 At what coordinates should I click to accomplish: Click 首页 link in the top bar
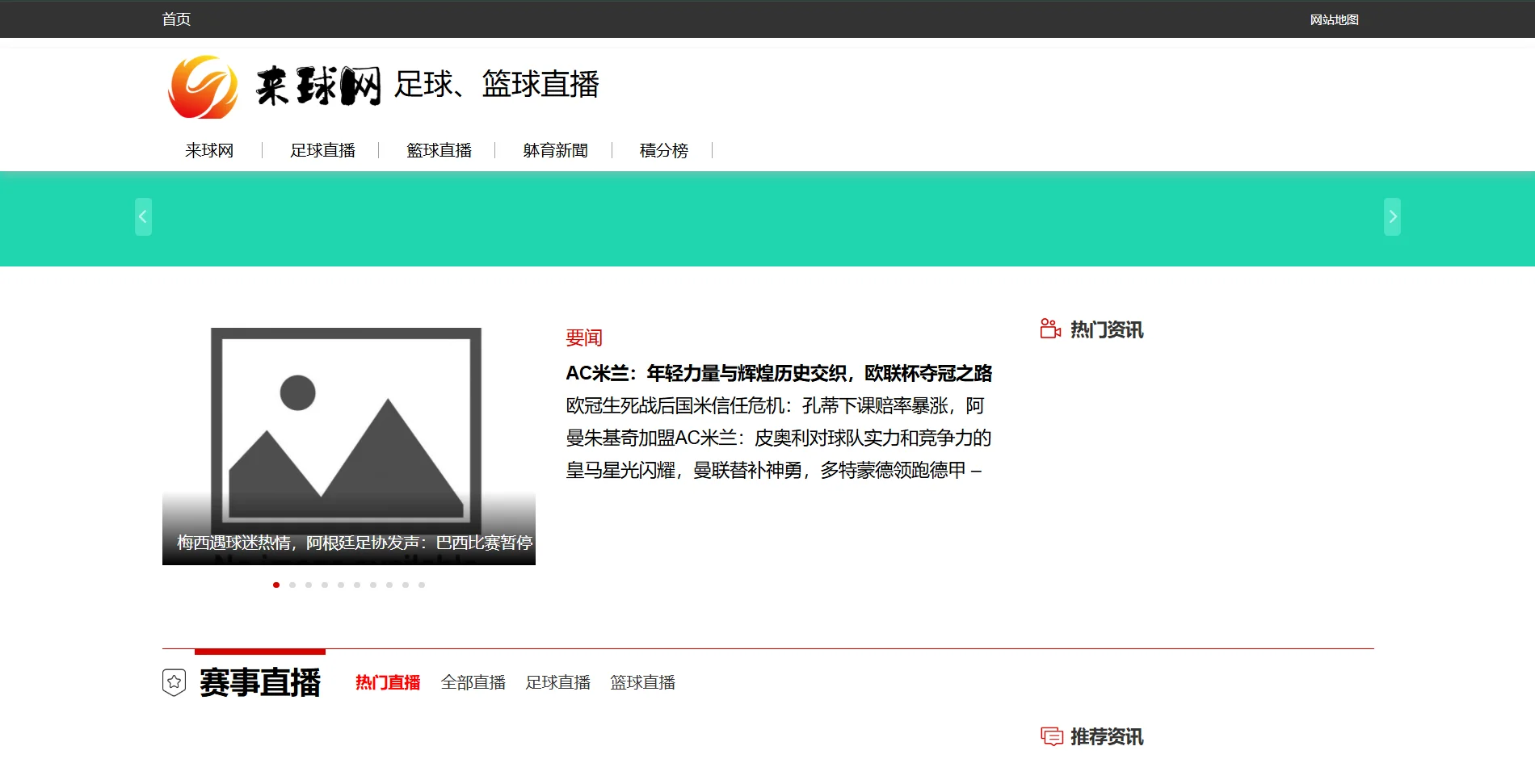(176, 19)
